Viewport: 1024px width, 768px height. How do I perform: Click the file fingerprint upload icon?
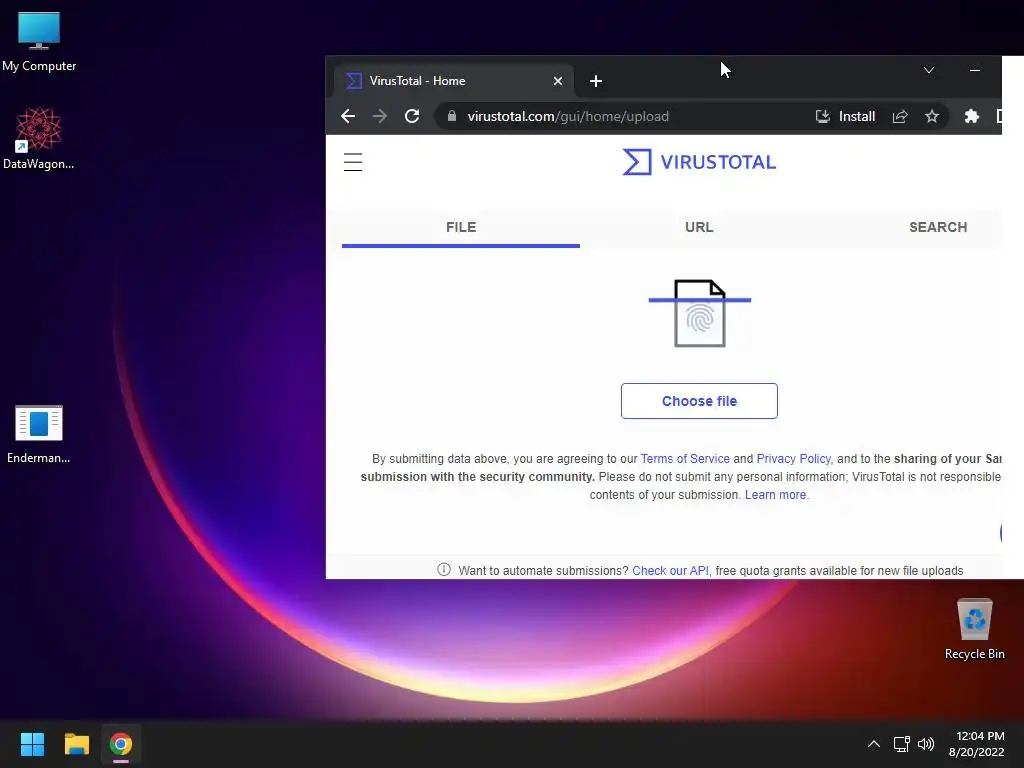[x=699, y=313]
